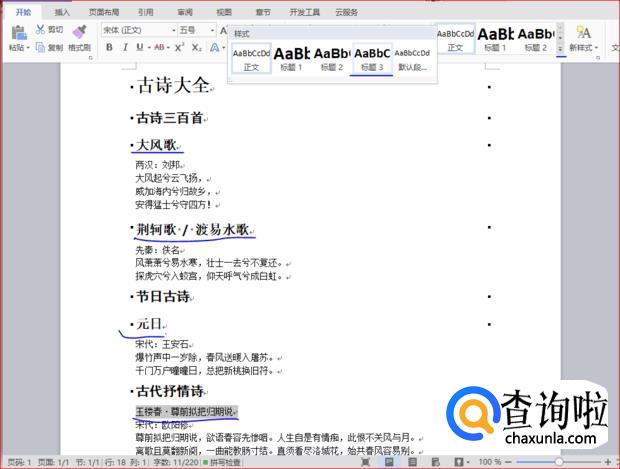Click the heading 节日古诗
This screenshot has height=469, width=620.
click(163, 296)
